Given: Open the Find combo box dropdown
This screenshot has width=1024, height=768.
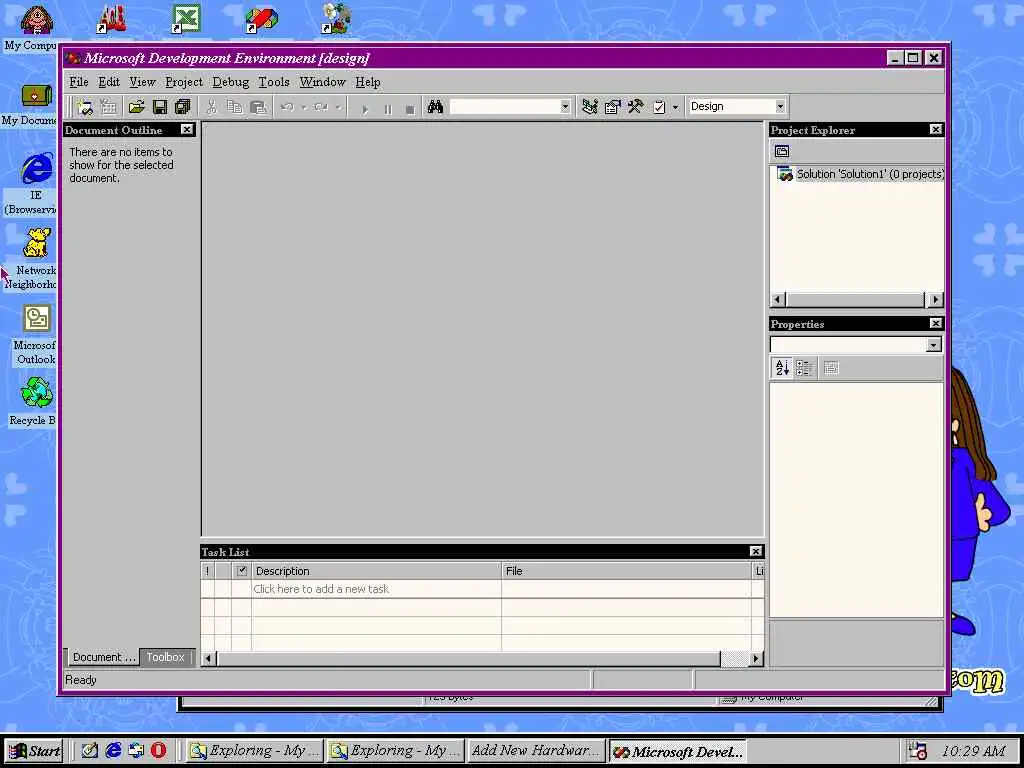Looking at the screenshot, I should pos(565,106).
